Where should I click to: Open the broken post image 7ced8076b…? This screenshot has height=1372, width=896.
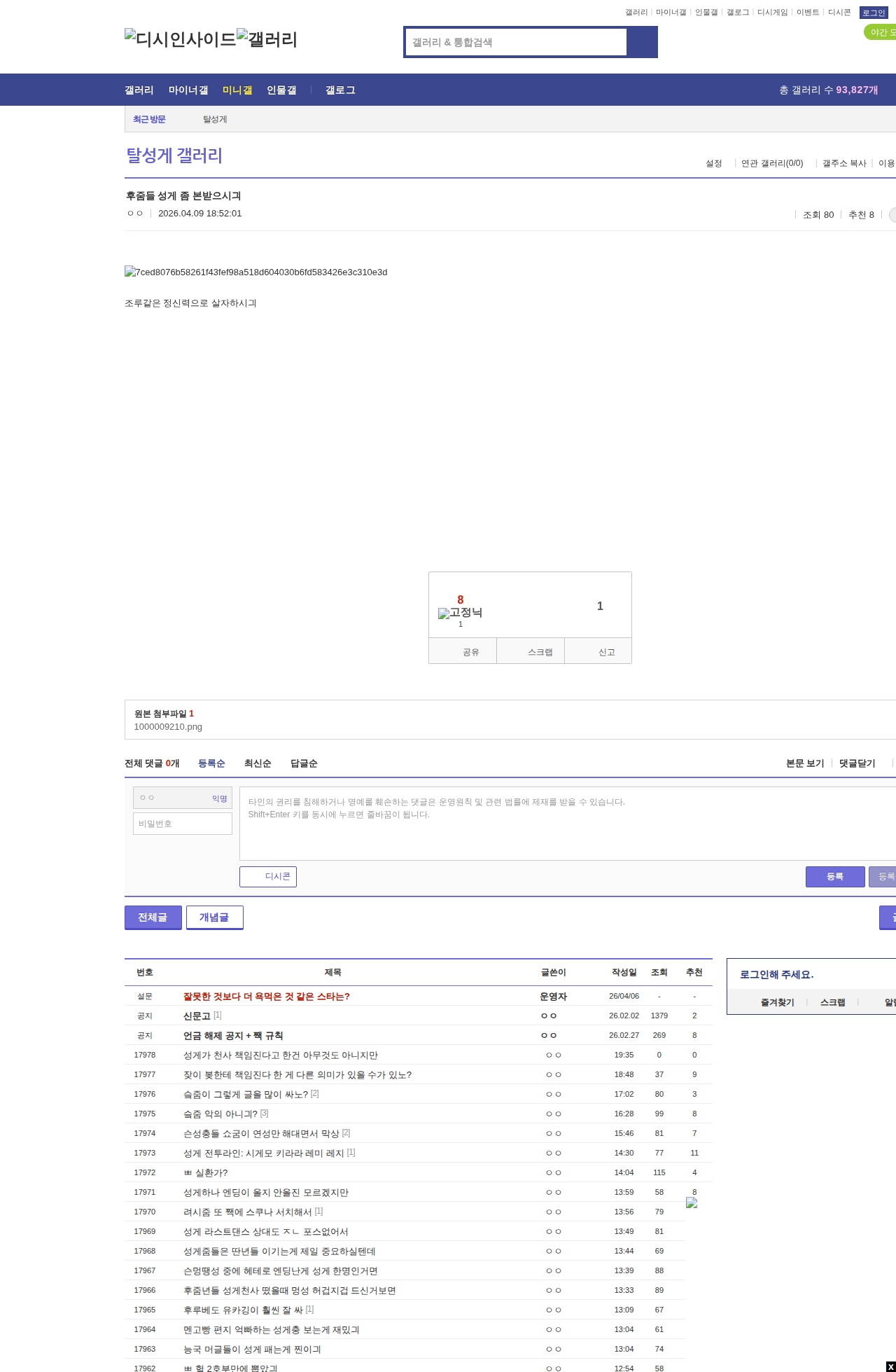(255, 272)
